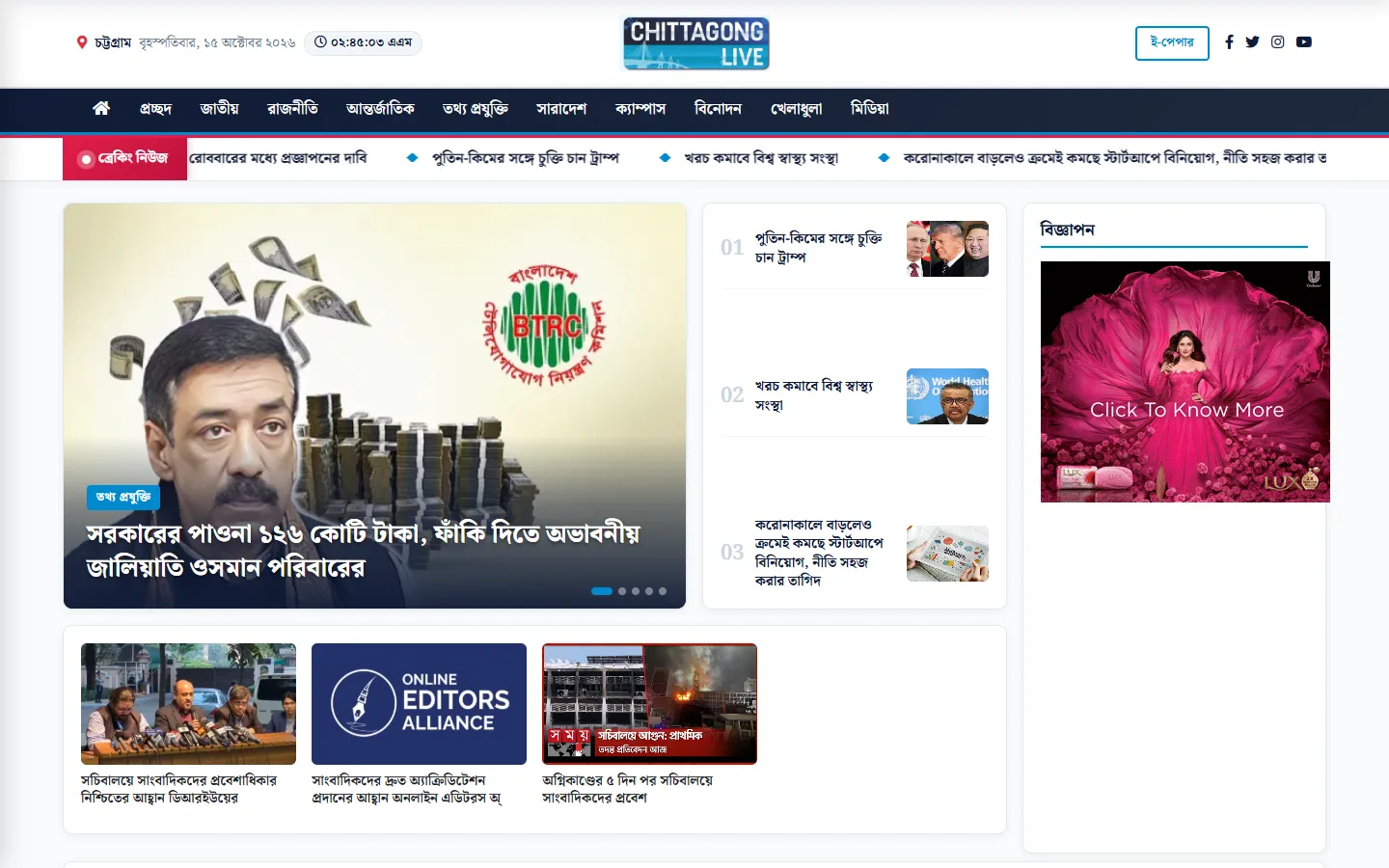Open the YouTube icon in header
The image size is (1389, 868).
1304,42
